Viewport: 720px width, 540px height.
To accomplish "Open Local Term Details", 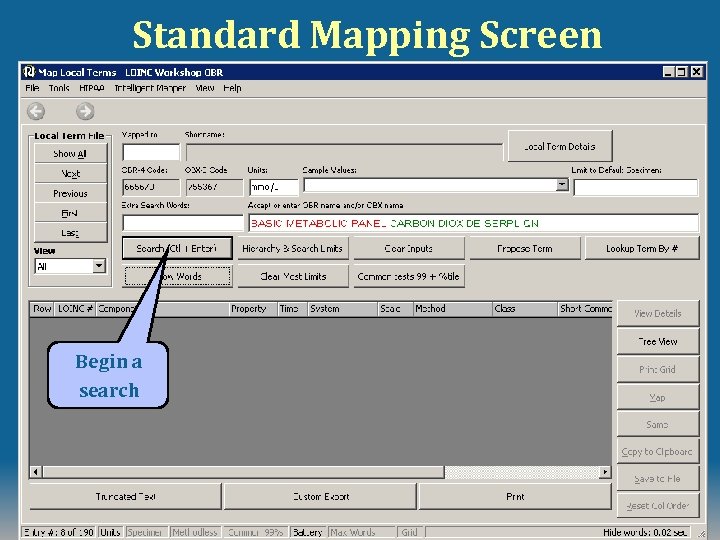I will pos(560,146).
